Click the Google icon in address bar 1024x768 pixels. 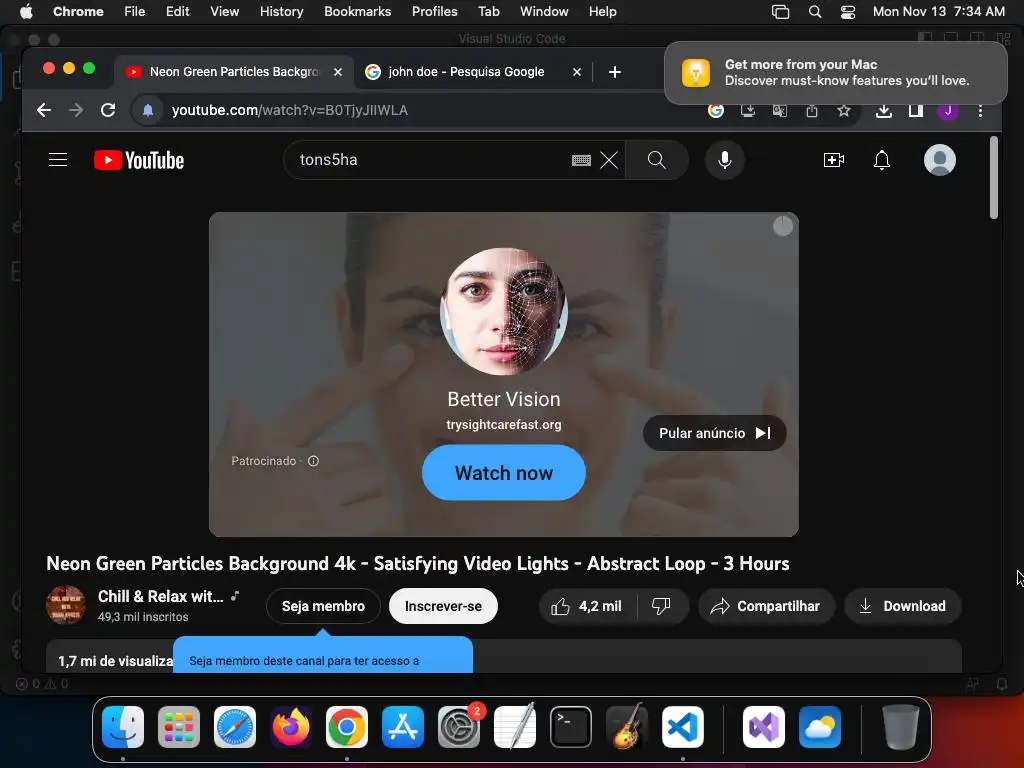[x=716, y=110]
